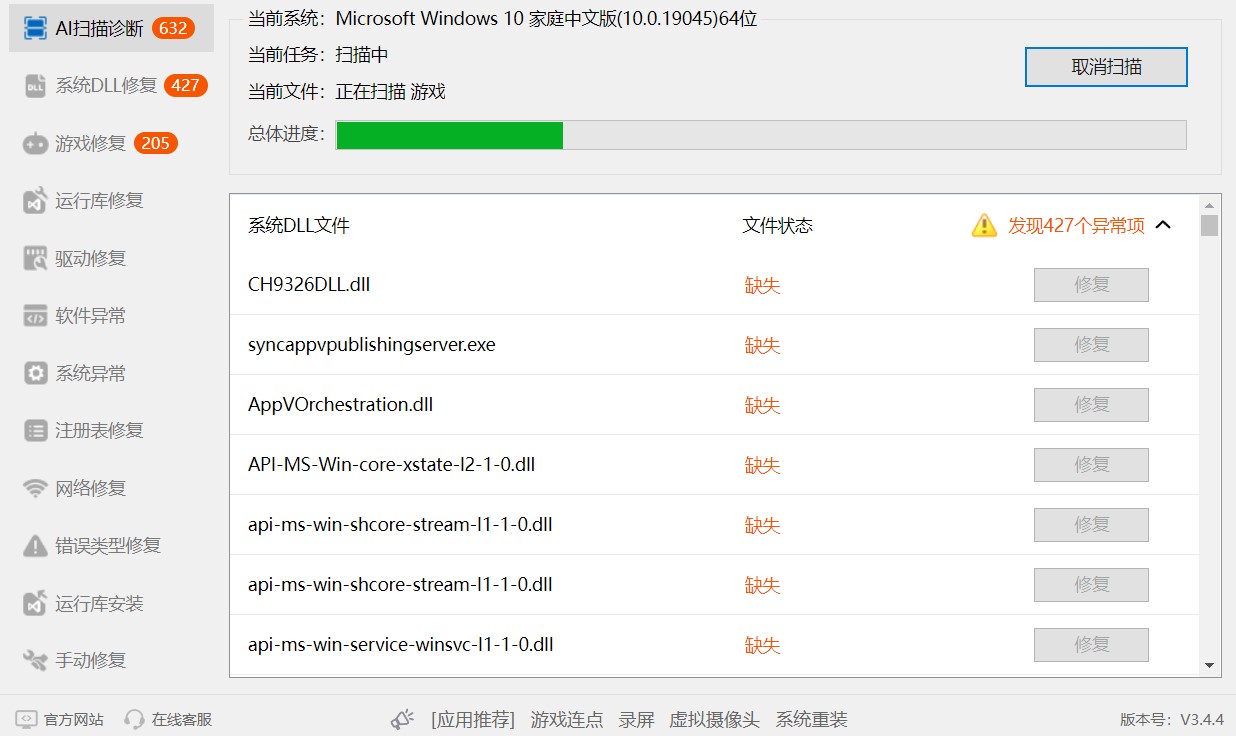This screenshot has height=736, width=1236.
Task: Open the 虚拟摄像头 recommended app link
Action: click(714, 720)
